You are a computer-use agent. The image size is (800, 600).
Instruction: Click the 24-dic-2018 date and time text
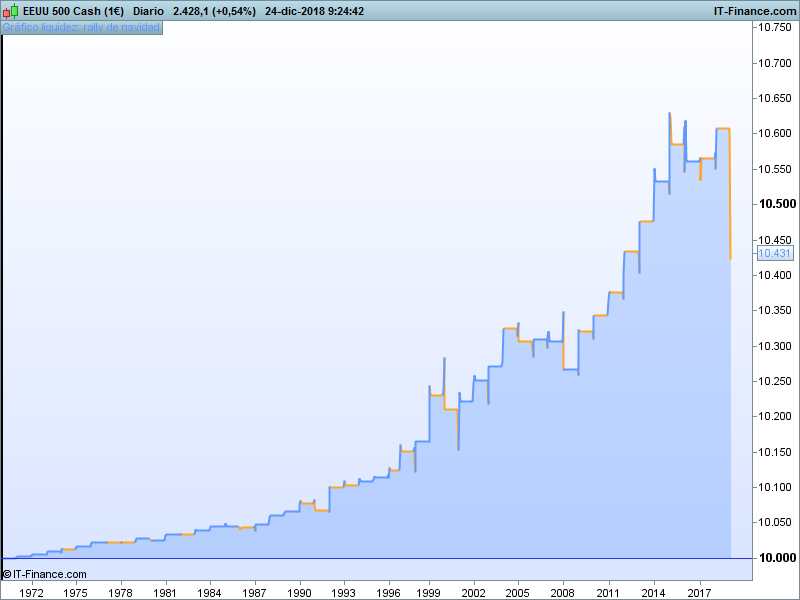[x=317, y=11]
